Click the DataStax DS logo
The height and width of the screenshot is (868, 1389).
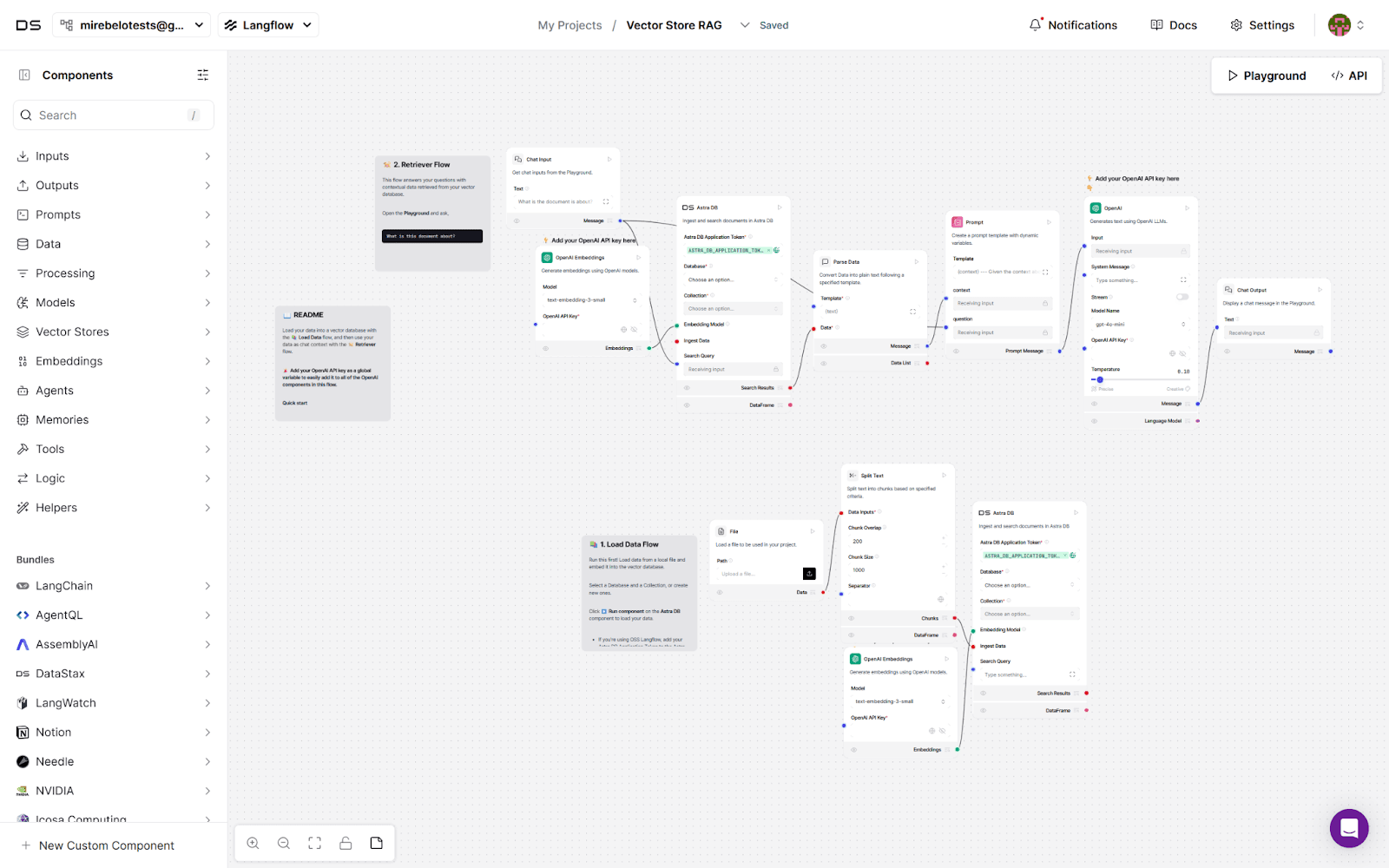point(29,25)
